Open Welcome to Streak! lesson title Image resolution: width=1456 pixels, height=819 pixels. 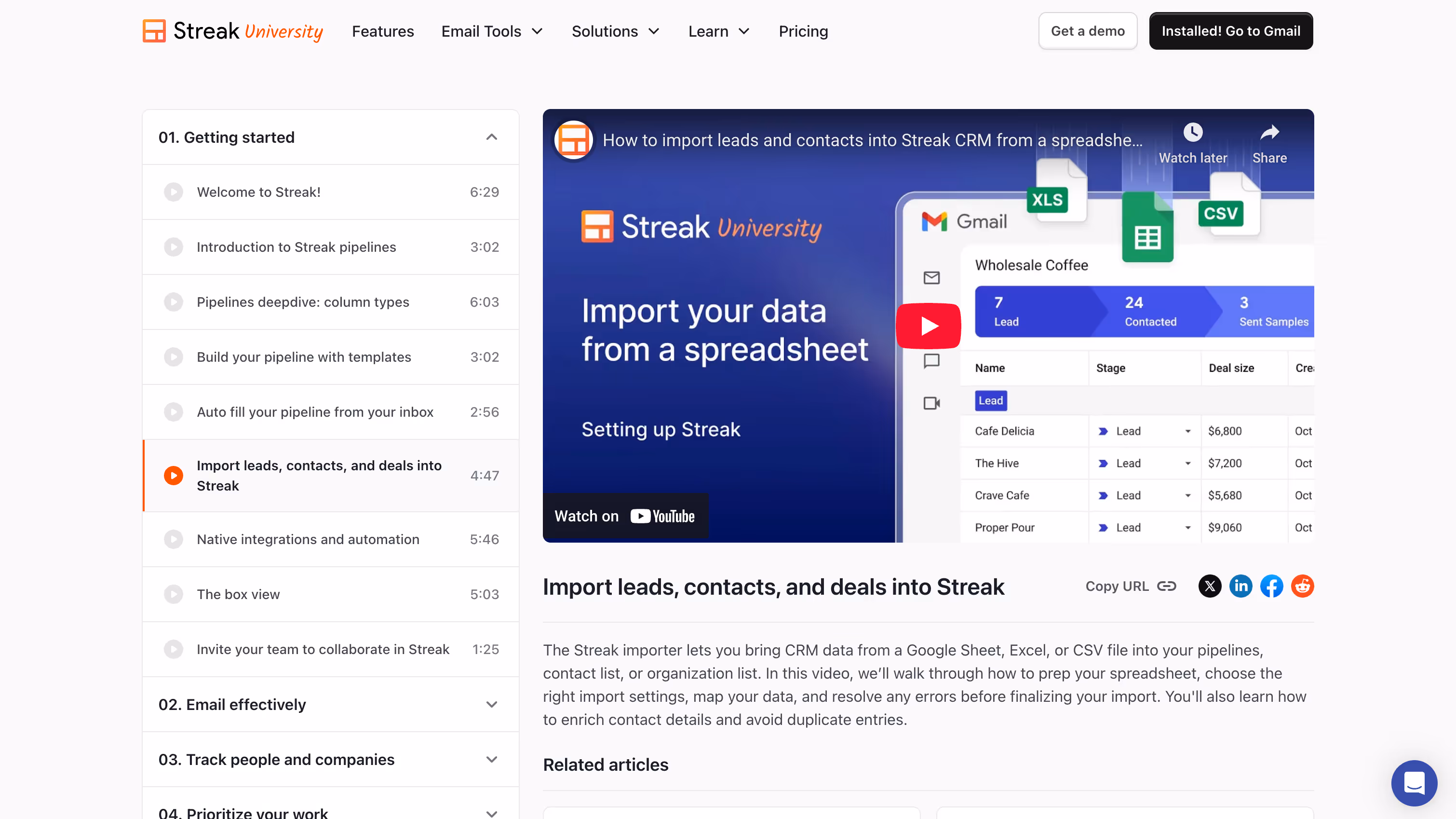pyautogui.click(x=259, y=192)
